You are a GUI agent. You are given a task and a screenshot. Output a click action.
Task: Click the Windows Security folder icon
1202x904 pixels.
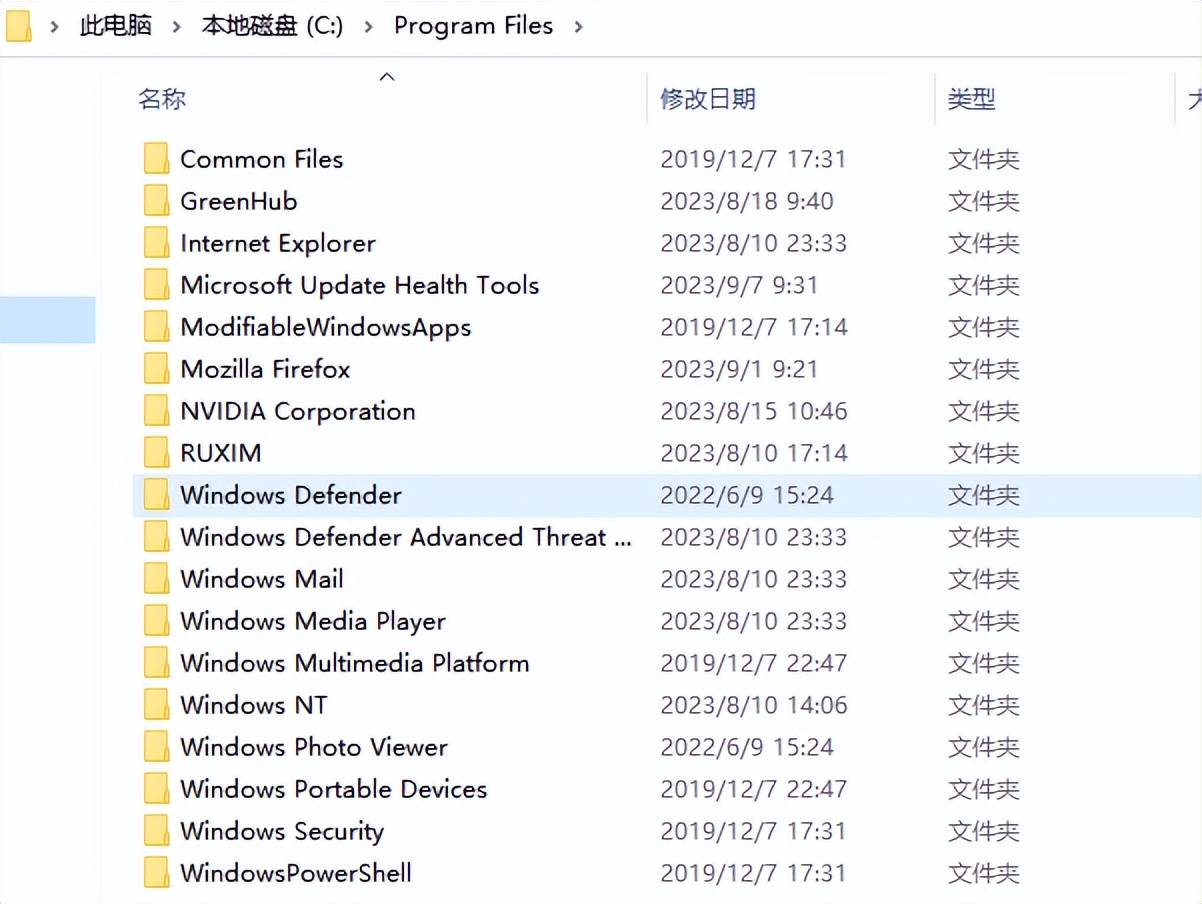coord(156,831)
